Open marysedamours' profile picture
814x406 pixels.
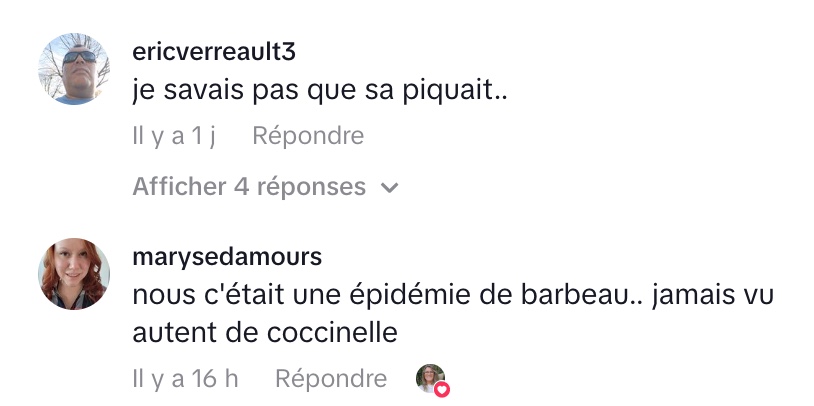[74, 274]
